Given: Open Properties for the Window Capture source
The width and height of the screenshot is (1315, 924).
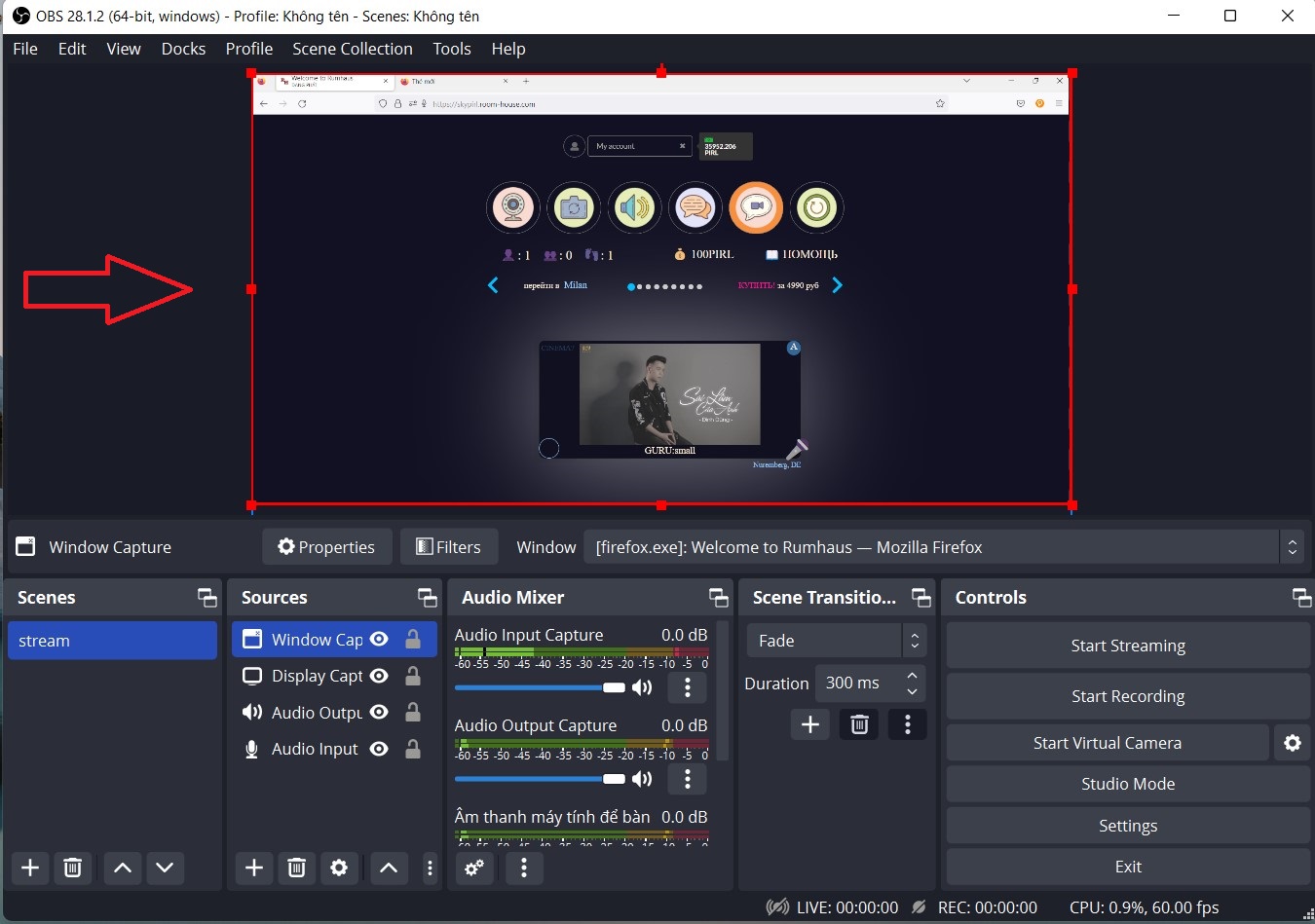Looking at the screenshot, I should [326, 547].
